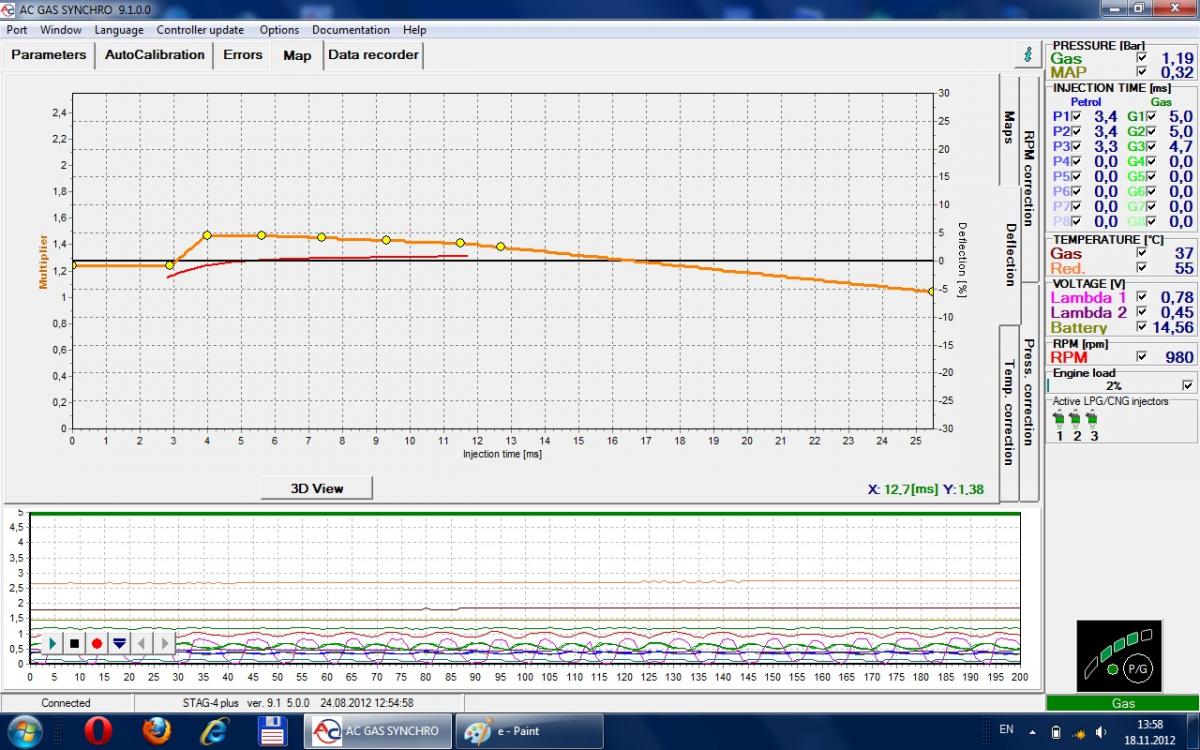Image resolution: width=1200 pixels, height=750 pixels.
Task: Select the map point at 12.7 ms
Action: coord(500,247)
